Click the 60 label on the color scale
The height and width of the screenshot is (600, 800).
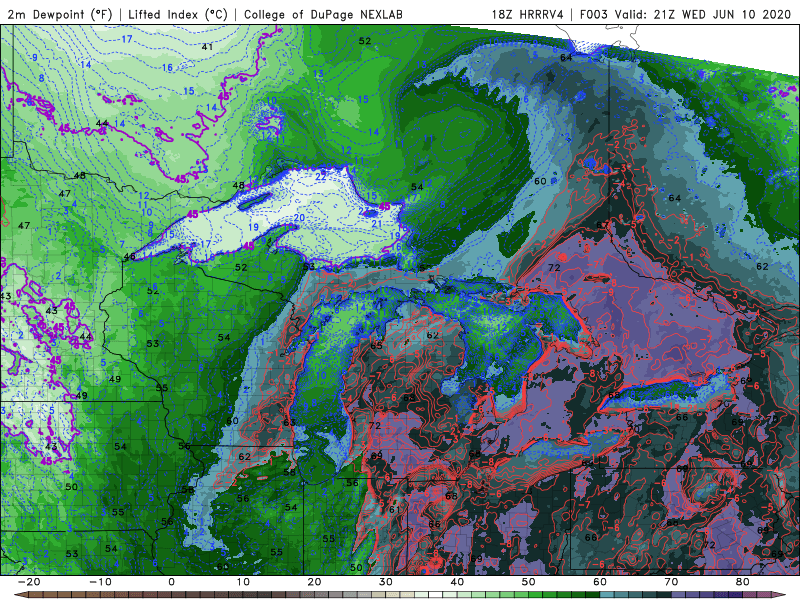click(600, 582)
